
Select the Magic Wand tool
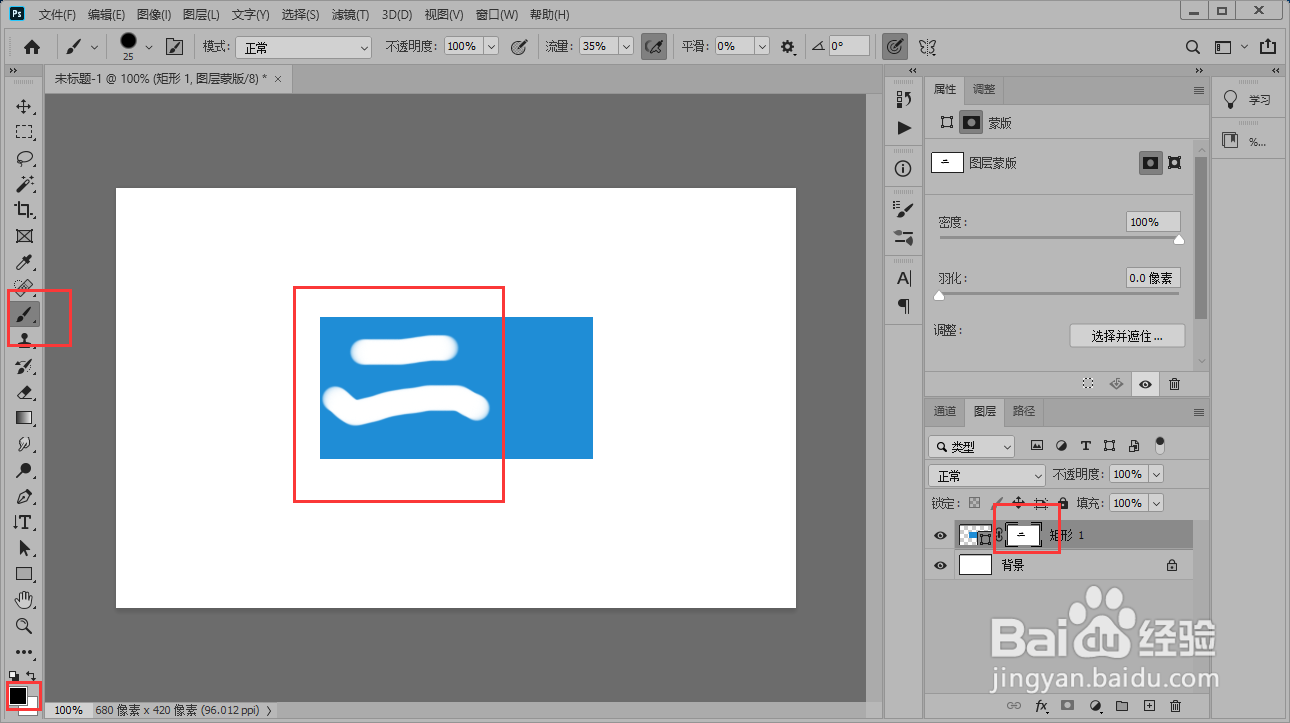(x=24, y=184)
